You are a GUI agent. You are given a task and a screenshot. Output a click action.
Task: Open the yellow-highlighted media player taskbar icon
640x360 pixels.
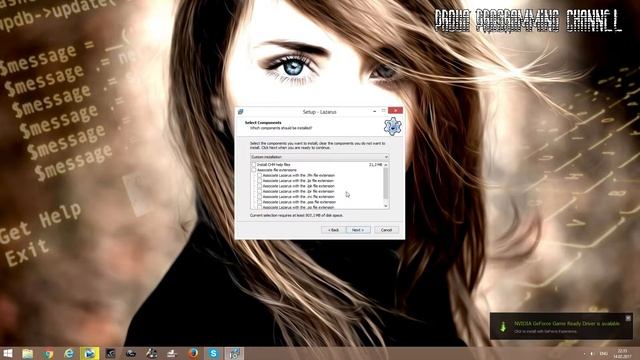tap(89, 353)
